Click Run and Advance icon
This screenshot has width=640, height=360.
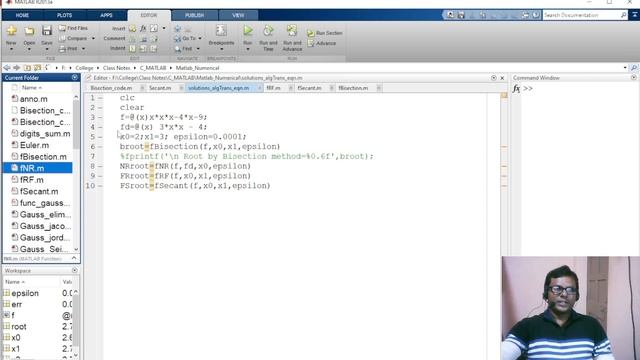[x=292, y=31]
